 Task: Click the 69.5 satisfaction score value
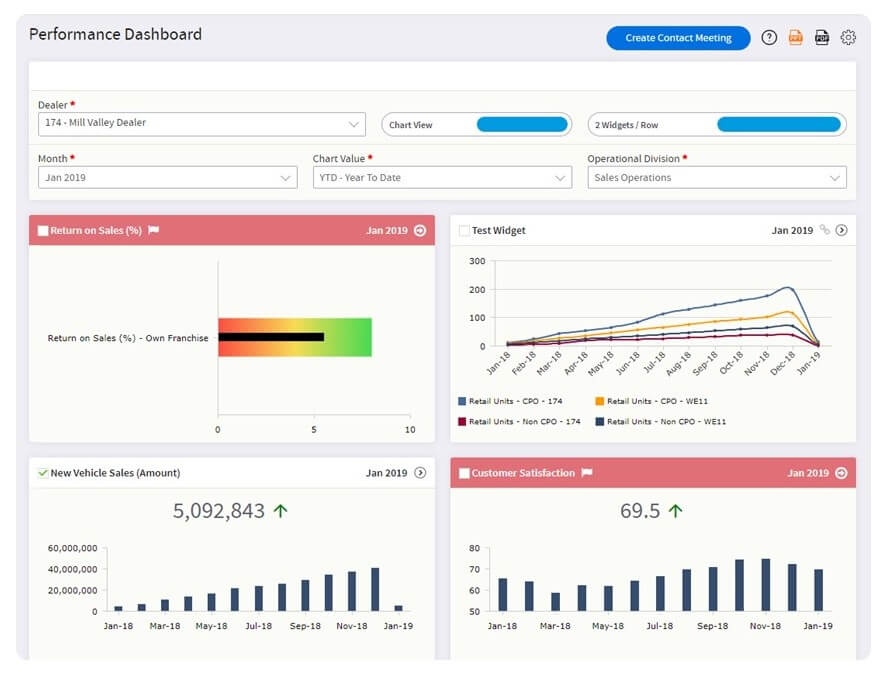click(x=640, y=511)
